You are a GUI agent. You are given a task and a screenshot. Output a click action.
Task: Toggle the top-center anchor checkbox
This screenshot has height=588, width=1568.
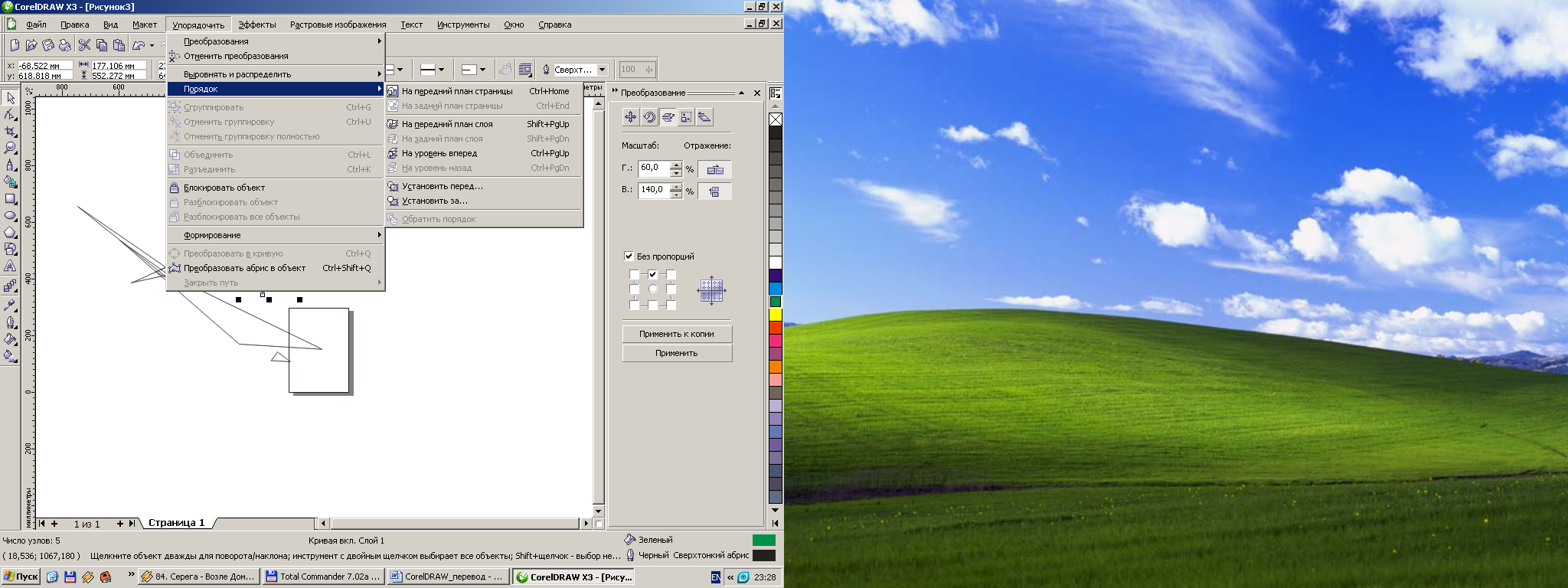pos(652,274)
